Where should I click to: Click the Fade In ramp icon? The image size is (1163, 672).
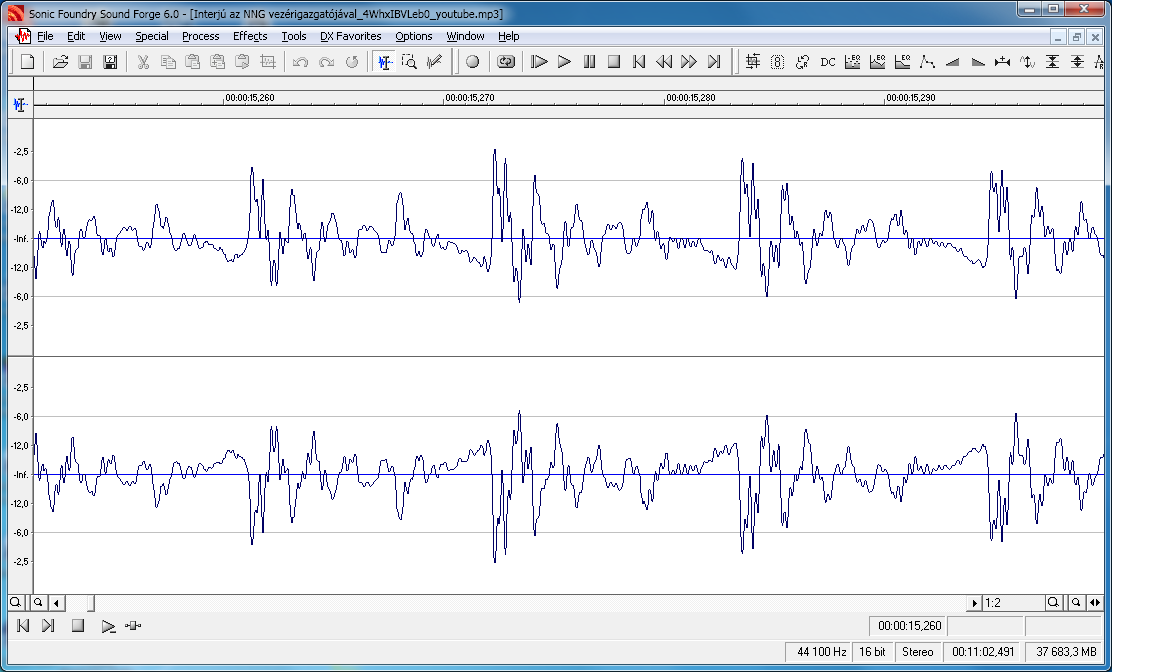(952, 62)
